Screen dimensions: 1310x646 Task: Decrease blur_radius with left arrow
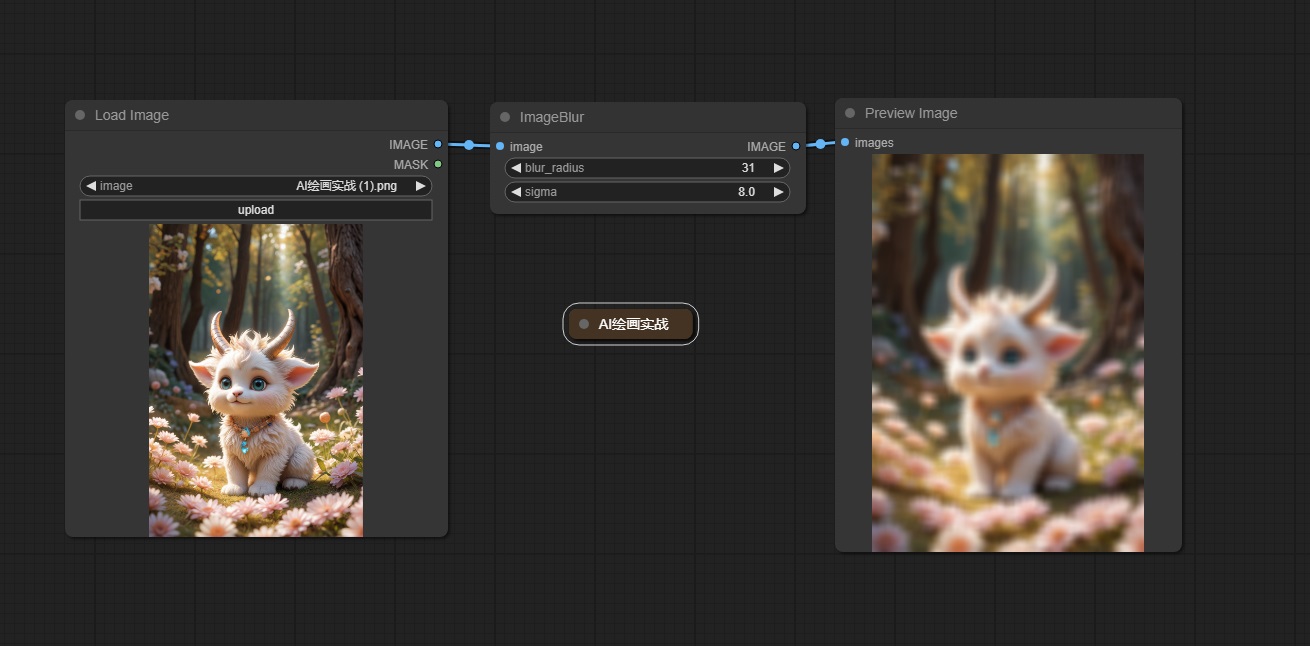516,168
